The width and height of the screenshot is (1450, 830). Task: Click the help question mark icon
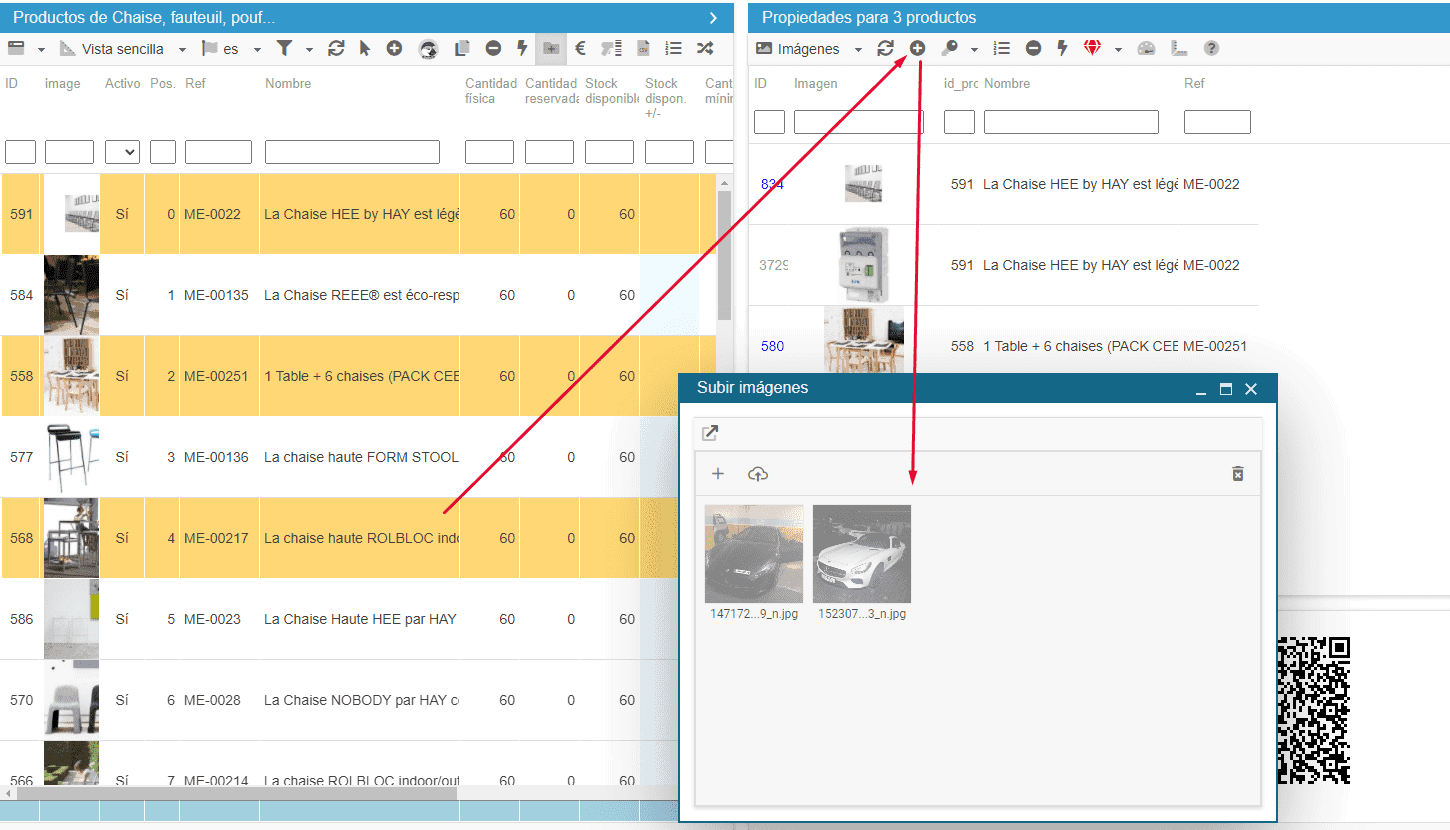coord(1211,48)
